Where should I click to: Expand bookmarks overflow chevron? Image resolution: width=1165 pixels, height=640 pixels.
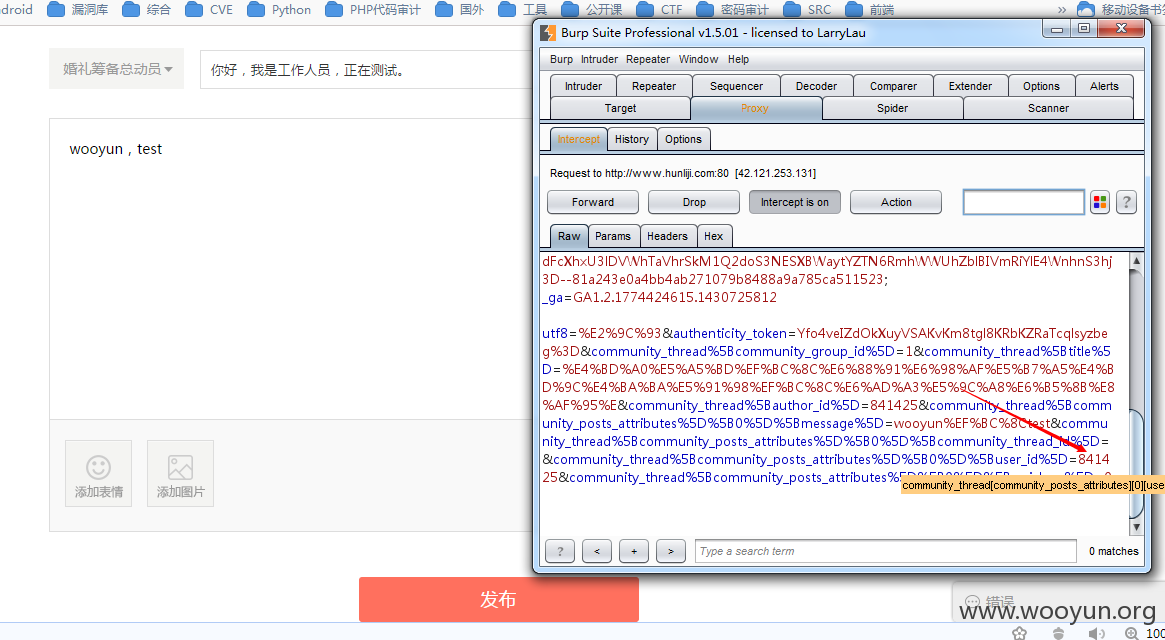coord(1062,10)
